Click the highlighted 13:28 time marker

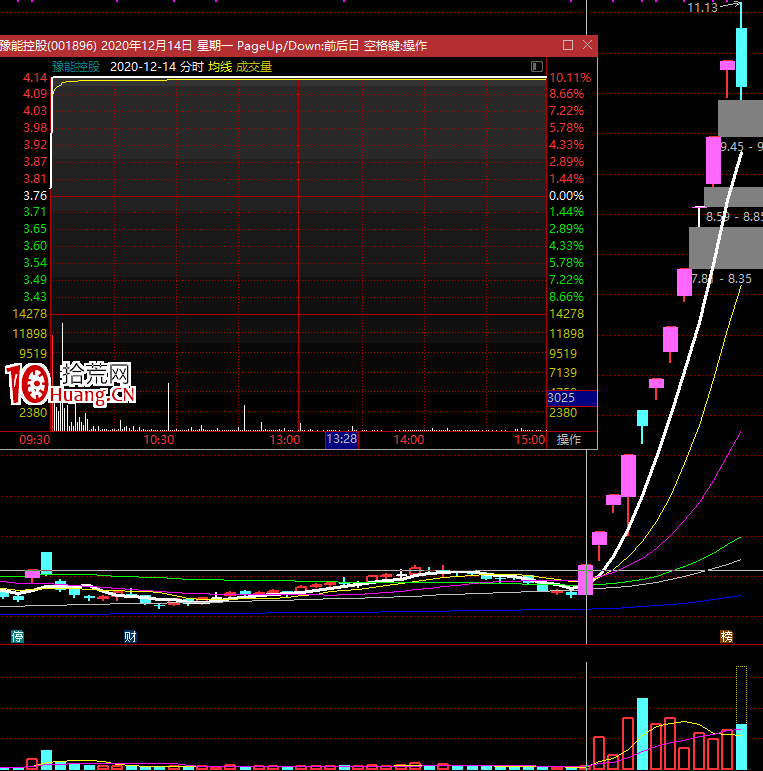click(342, 439)
